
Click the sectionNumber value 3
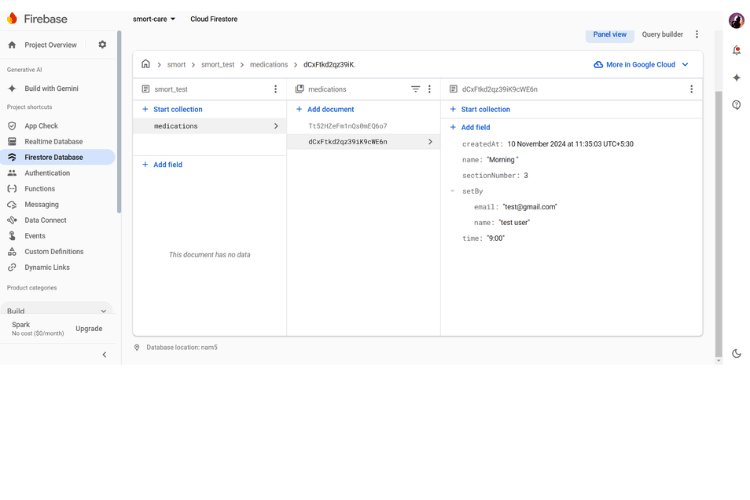[x=526, y=176]
